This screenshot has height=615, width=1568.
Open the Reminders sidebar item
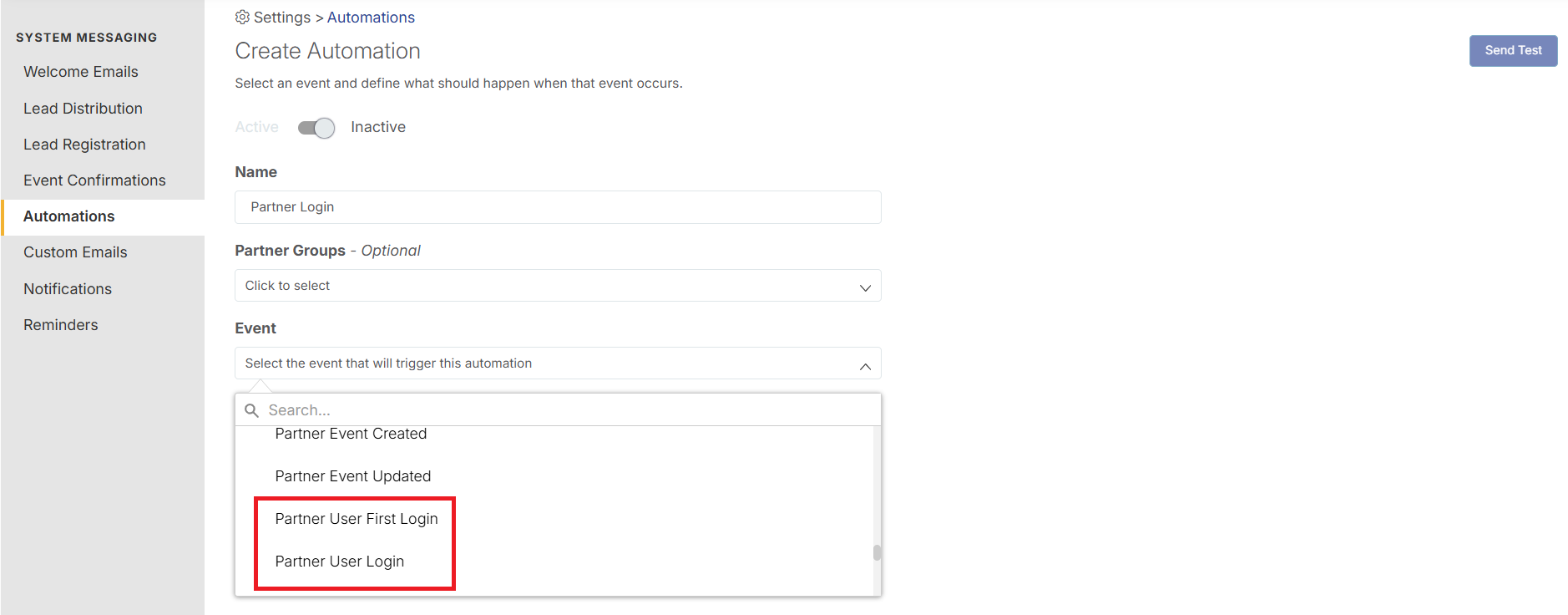coord(61,325)
